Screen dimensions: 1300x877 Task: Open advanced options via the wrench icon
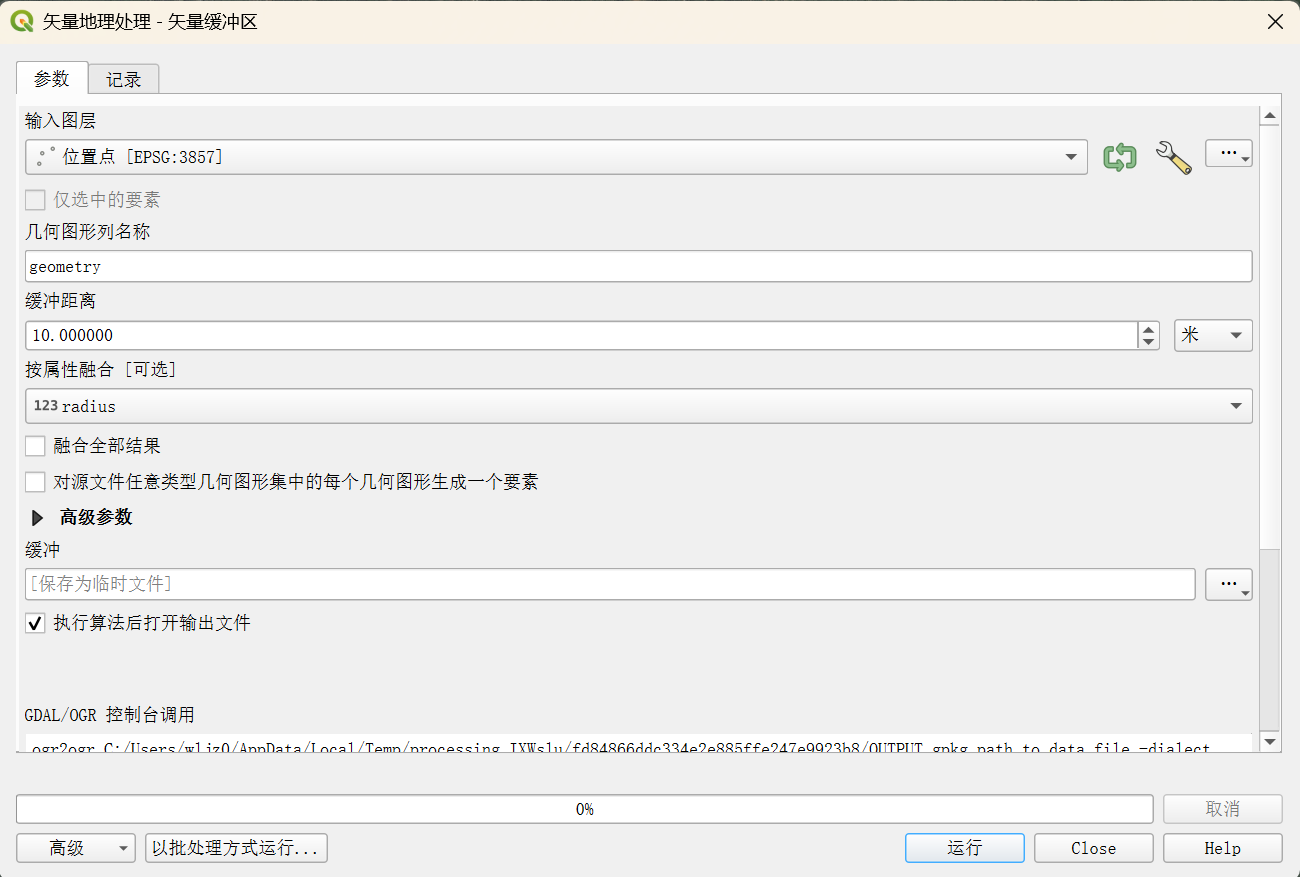1173,157
